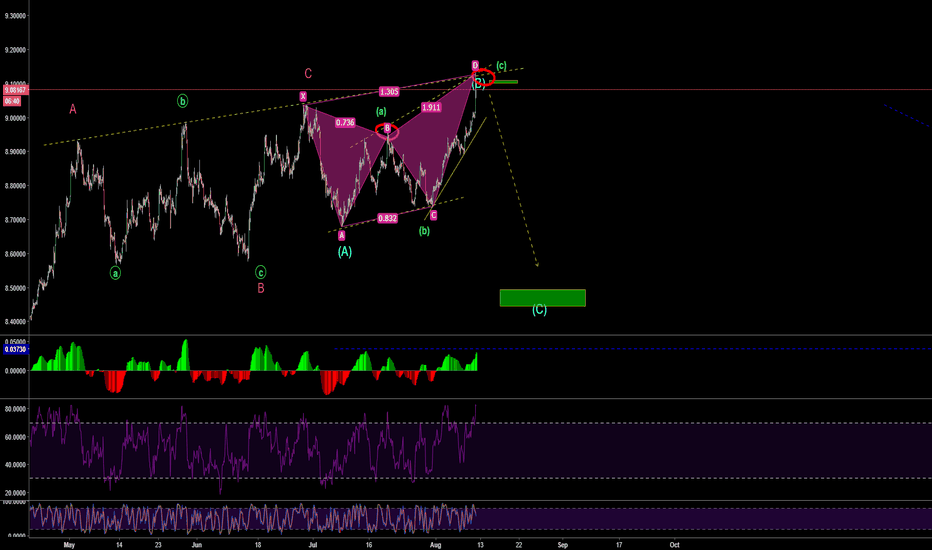Select the cyan (A) wave label
The height and width of the screenshot is (550, 932).
[x=345, y=252]
